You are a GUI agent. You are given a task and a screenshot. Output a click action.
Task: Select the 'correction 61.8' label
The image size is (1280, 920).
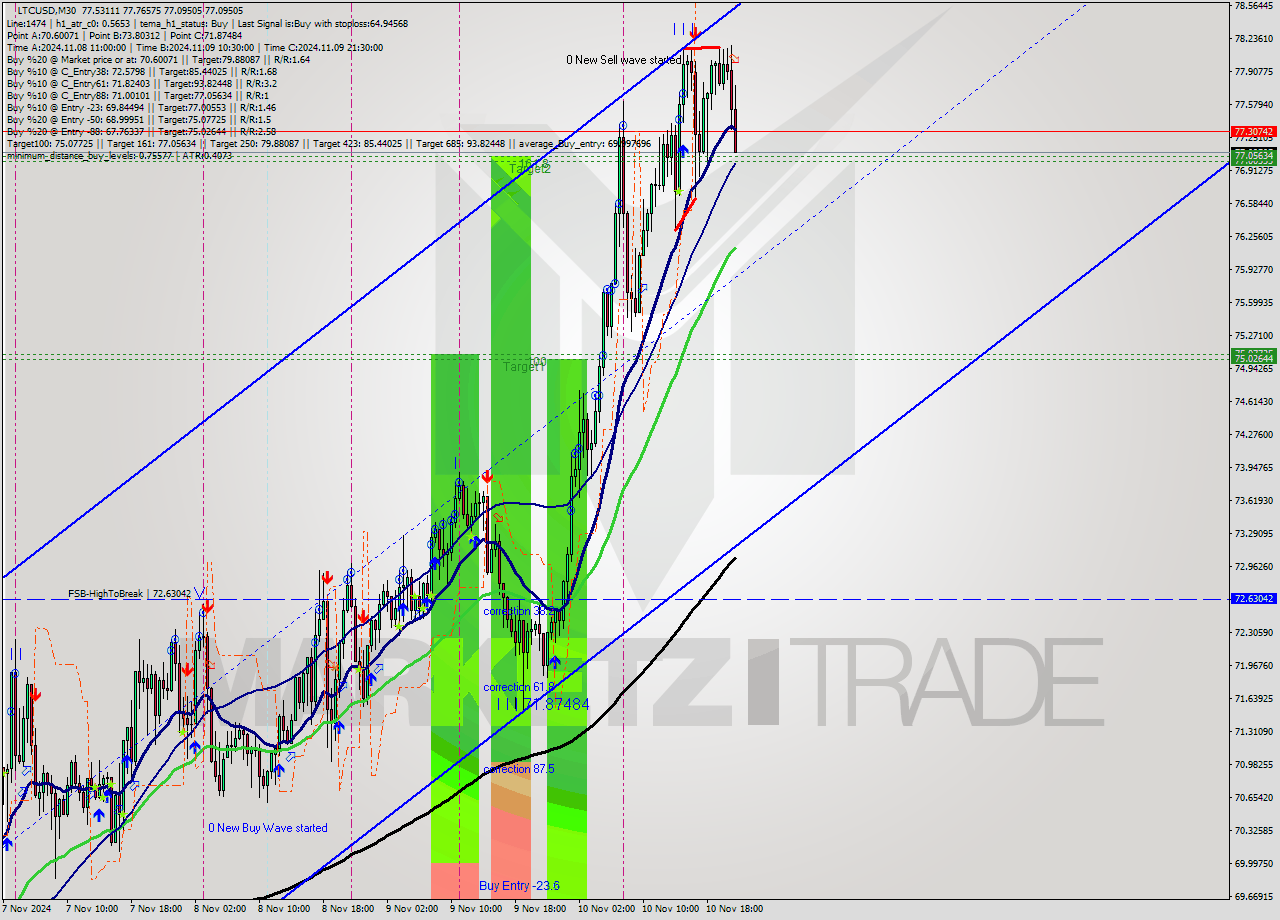point(519,687)
